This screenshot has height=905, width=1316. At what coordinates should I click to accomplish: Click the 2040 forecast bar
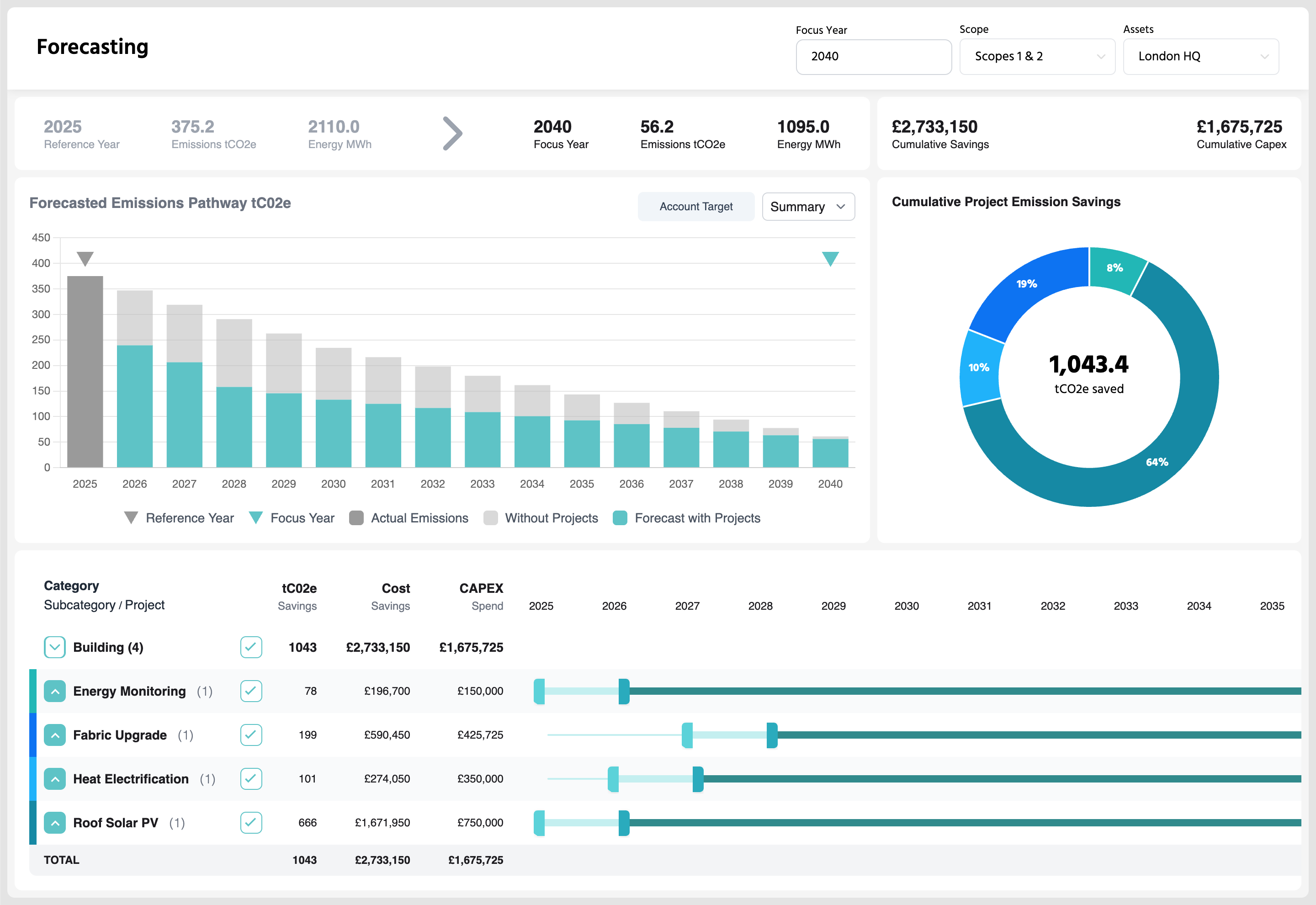click(x=830, y=453)
